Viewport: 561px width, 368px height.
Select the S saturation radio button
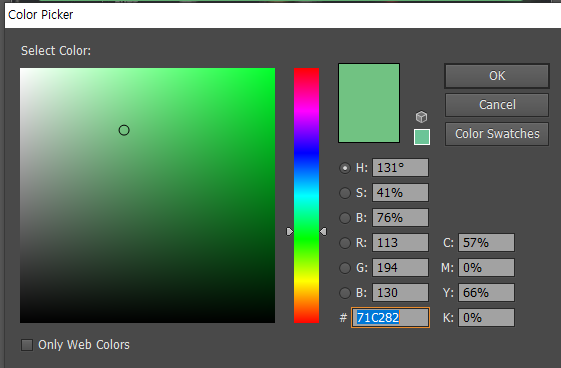[345, 193]
